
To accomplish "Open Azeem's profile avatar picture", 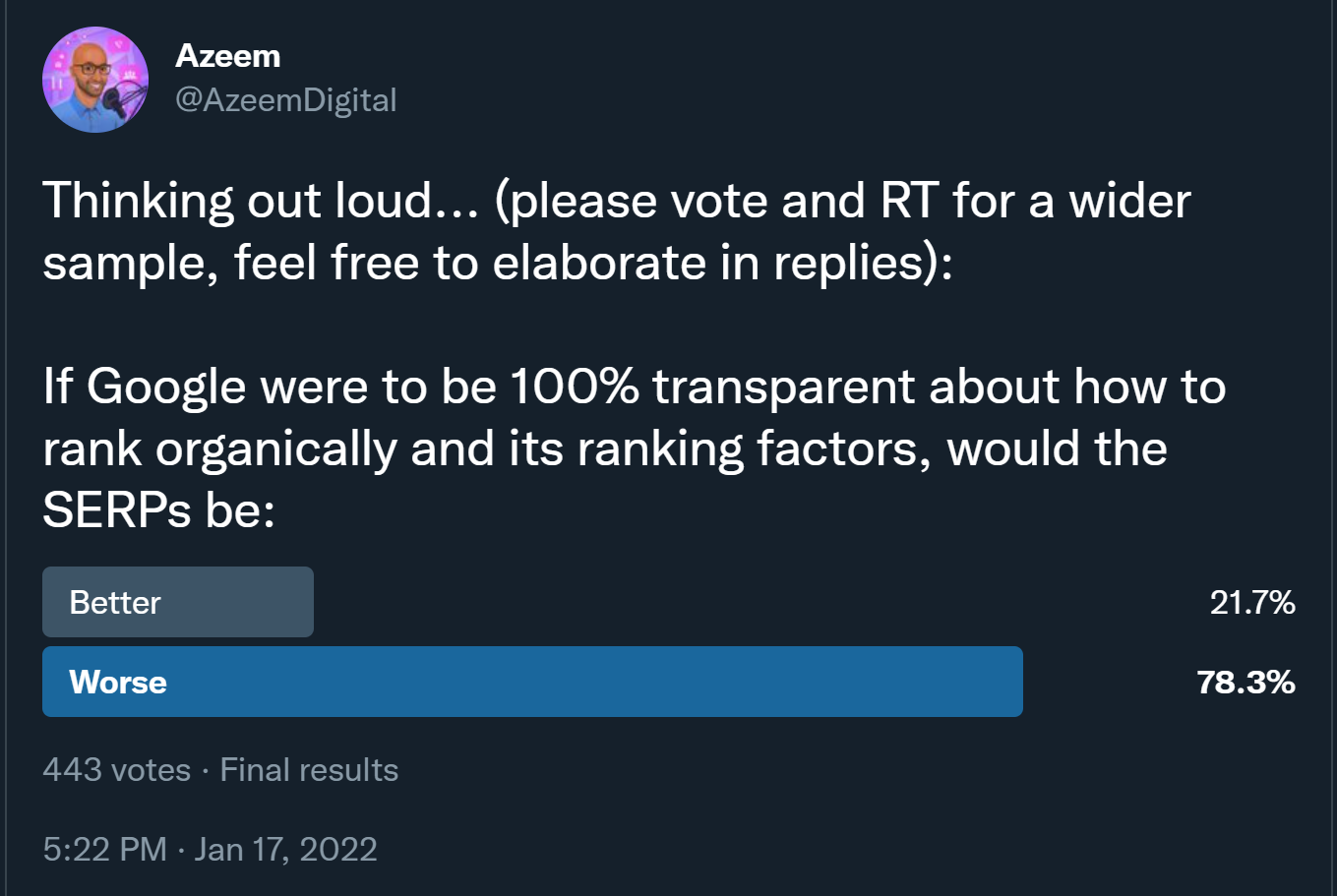I will 95,80.
